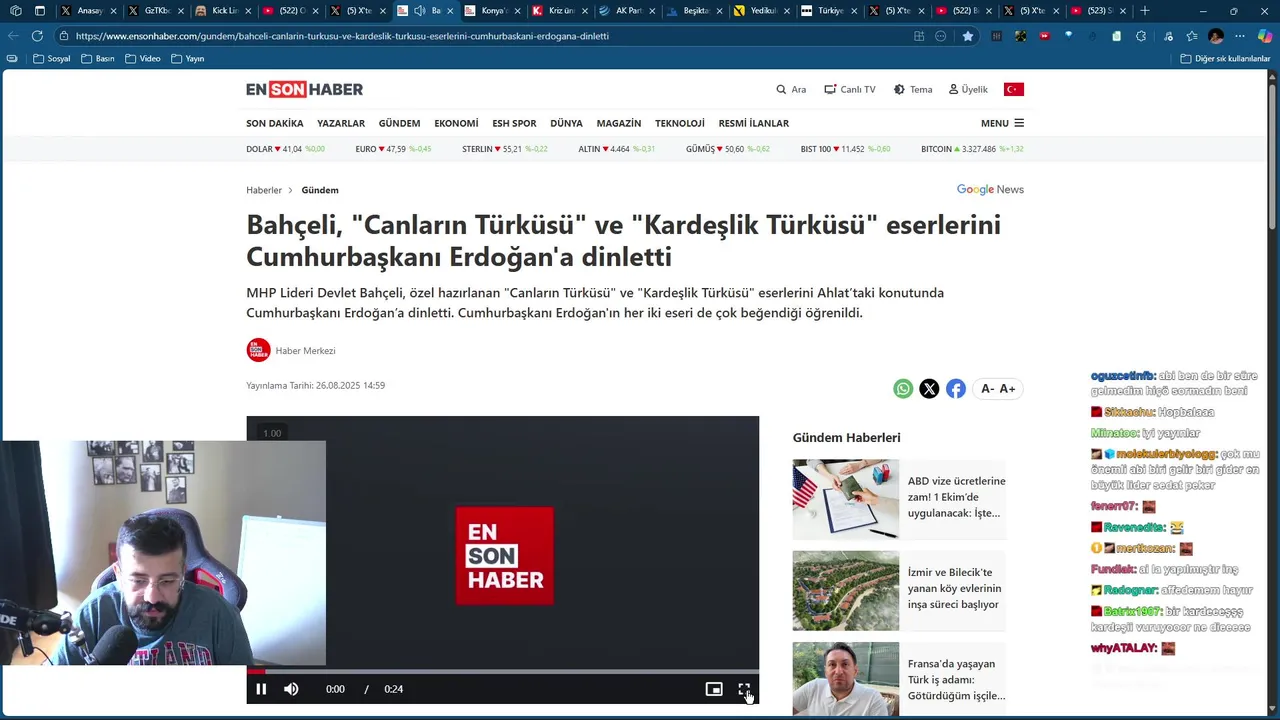
Task: Open a new browser tab with plus
Action: coord(1145,10)
